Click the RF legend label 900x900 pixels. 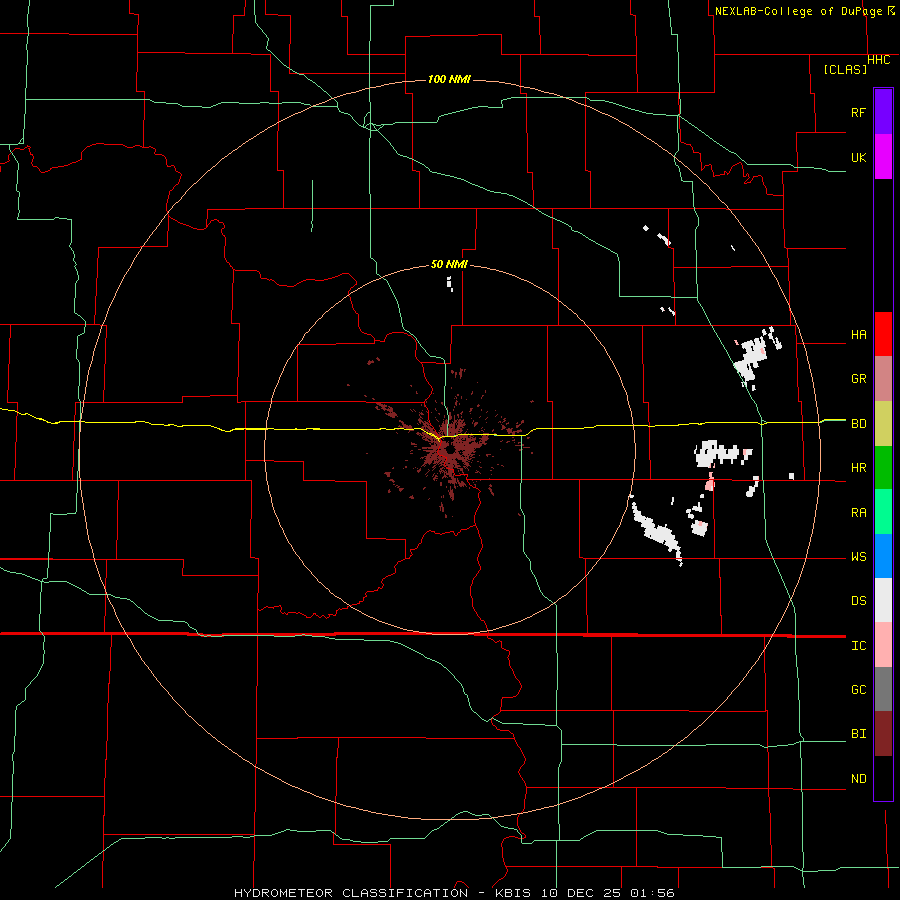[x=858, y=112]
